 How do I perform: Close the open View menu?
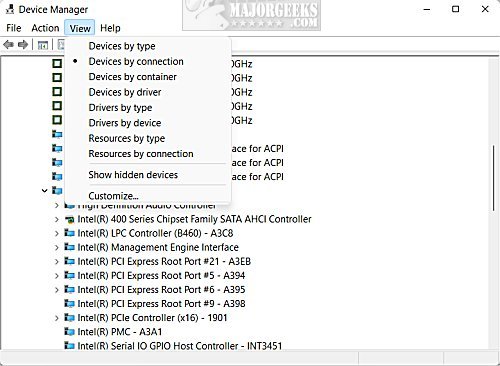click(80, 28)
